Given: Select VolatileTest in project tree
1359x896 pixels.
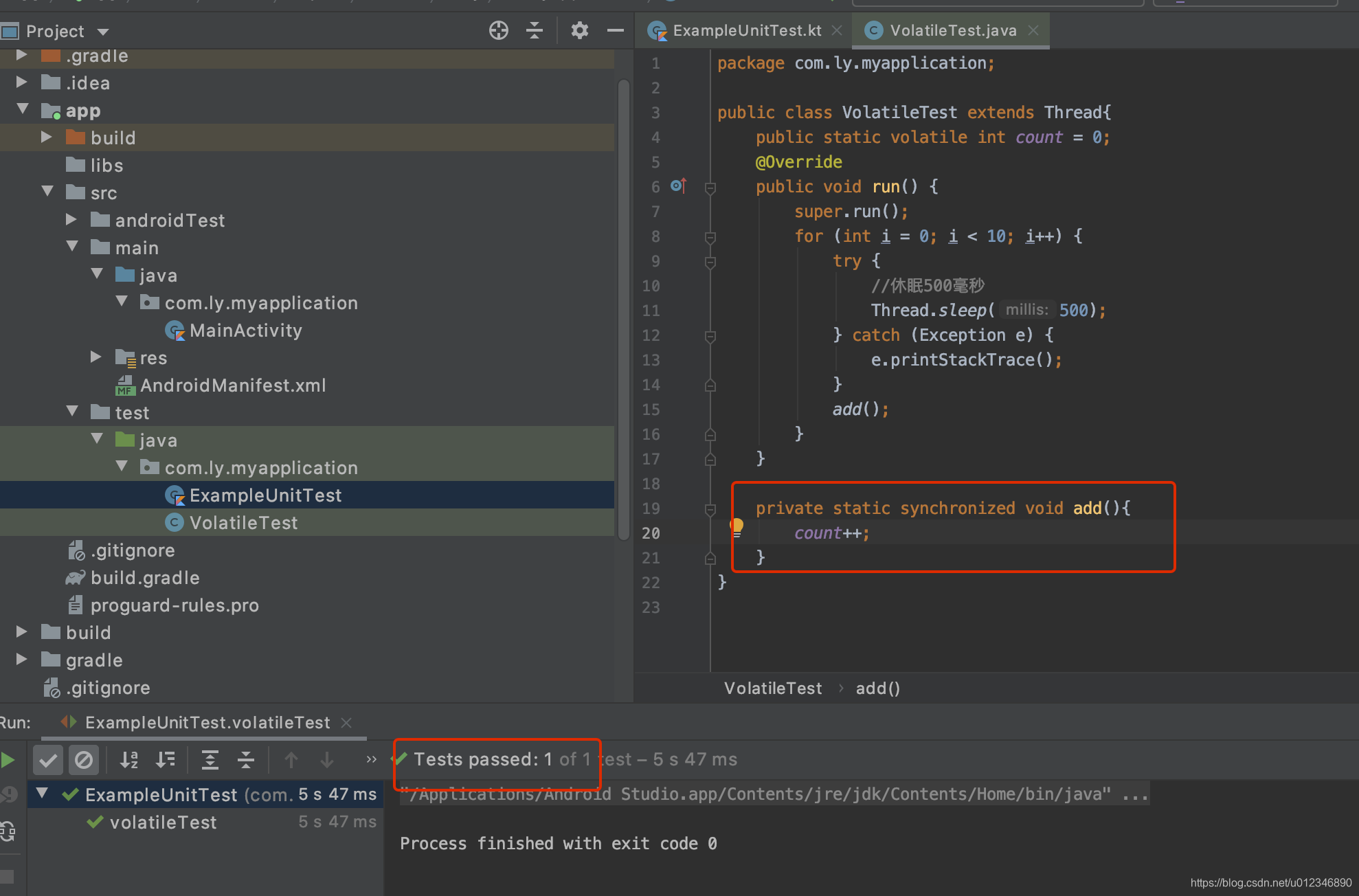Looking at the screenshot, I should tap(232, 523).
